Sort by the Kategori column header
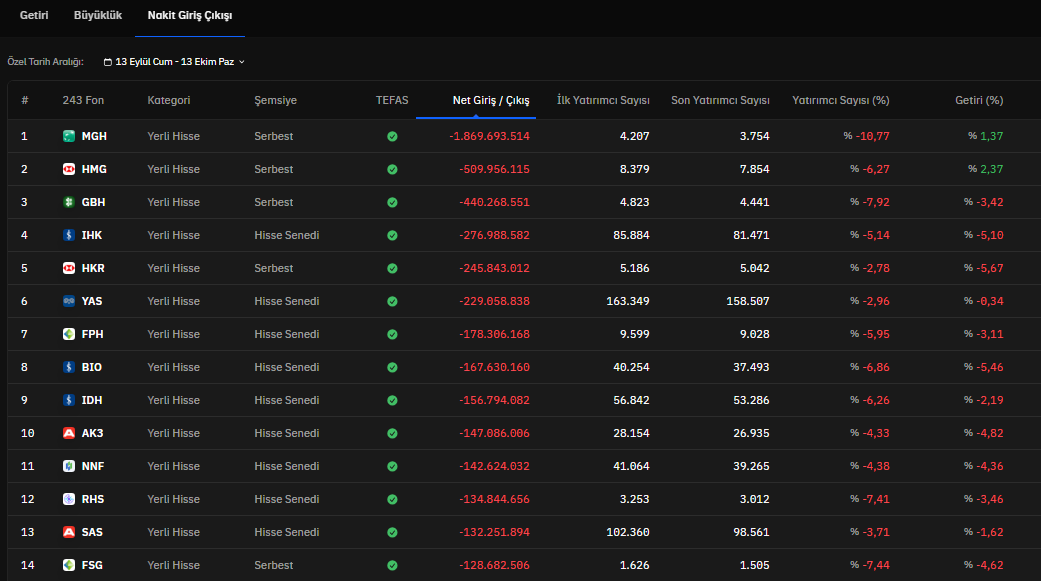Image resolution: width=1041 pixels, height=581 pixels. [169, 100]
